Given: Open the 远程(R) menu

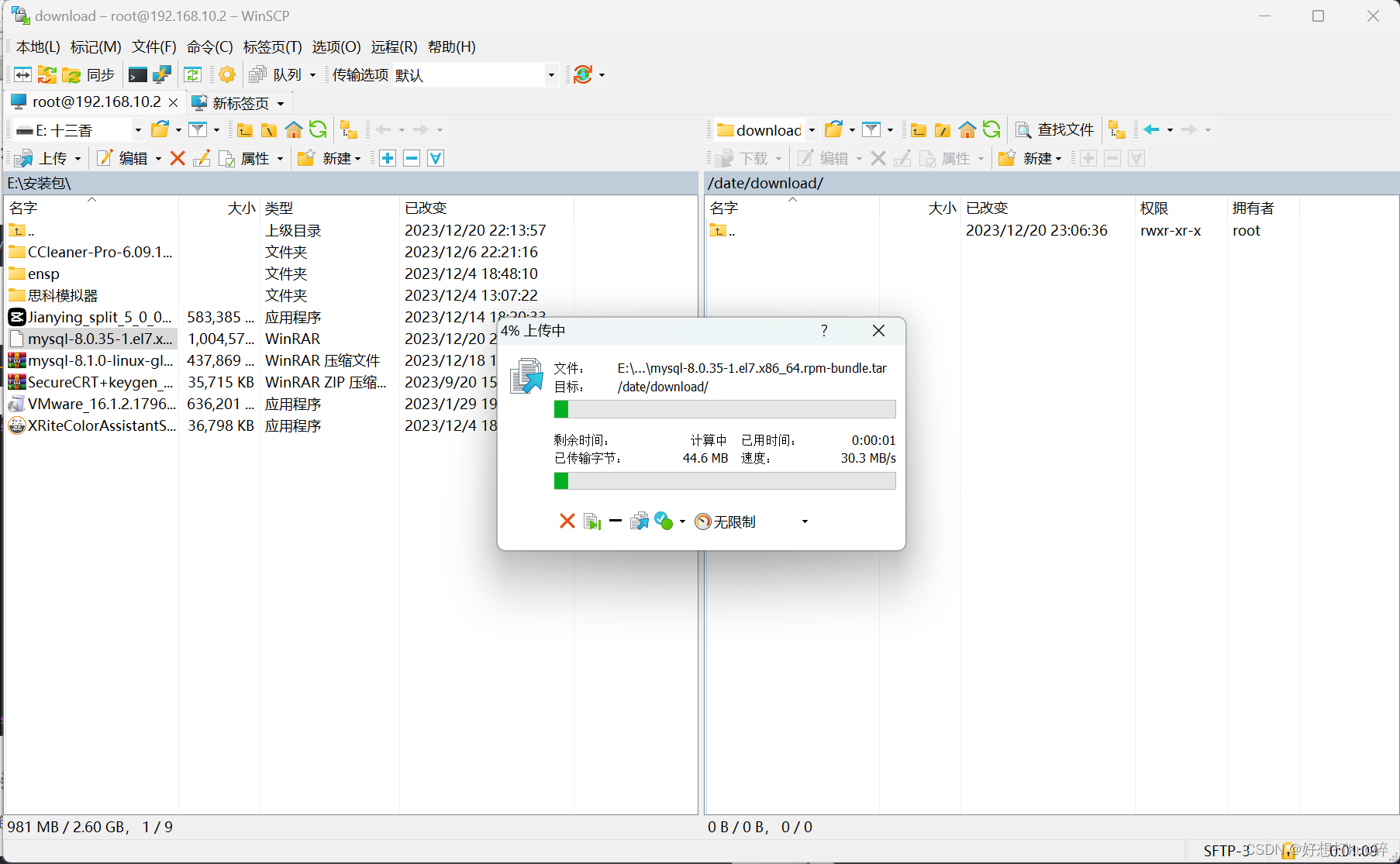Looking at the screenshot, I should point(394,46).
